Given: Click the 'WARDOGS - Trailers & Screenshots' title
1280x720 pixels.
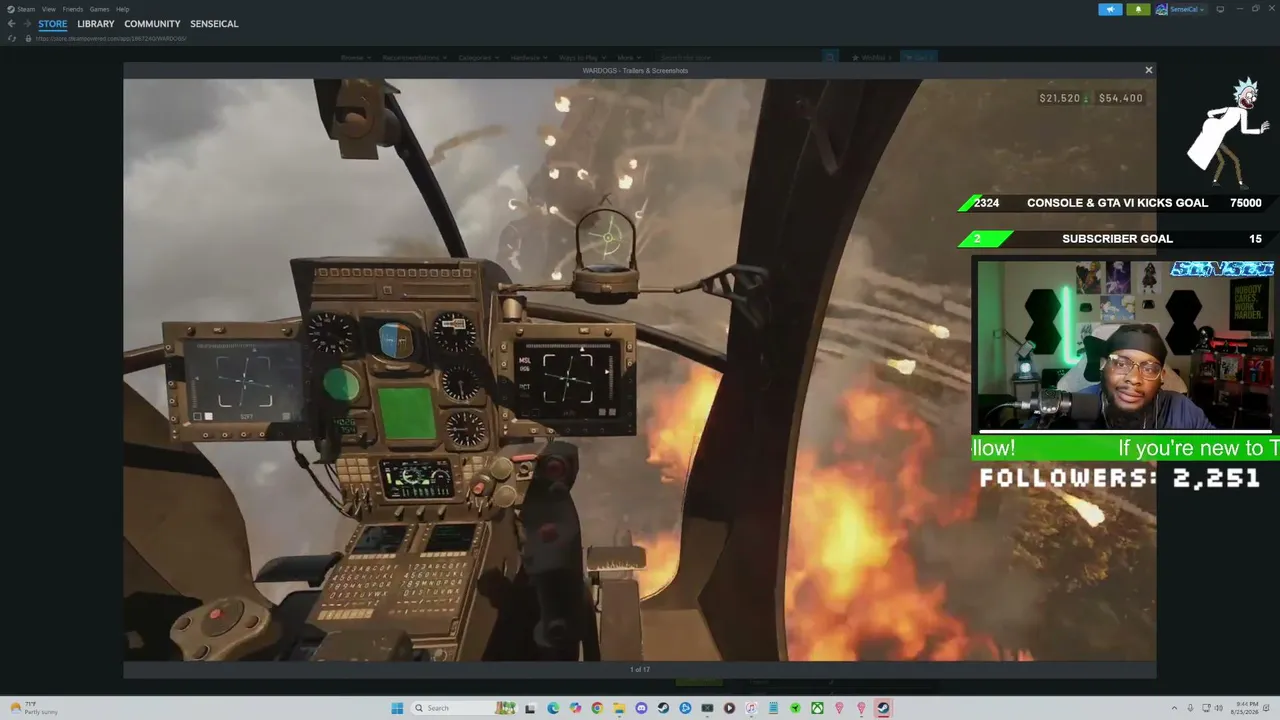Looking at the screenshot, I should [x=635, y=70].
